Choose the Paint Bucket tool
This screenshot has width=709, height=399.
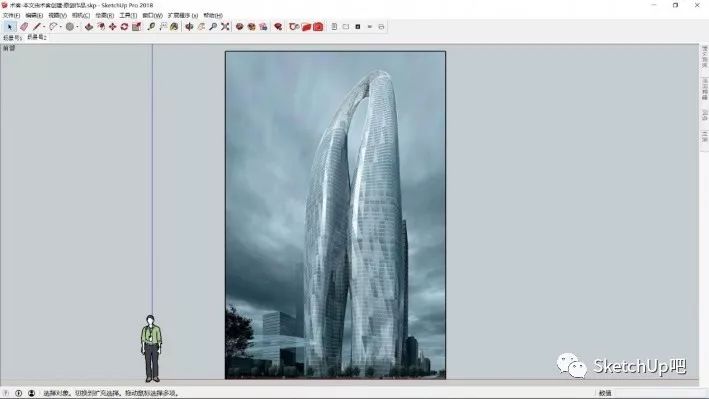click(174, 27)
